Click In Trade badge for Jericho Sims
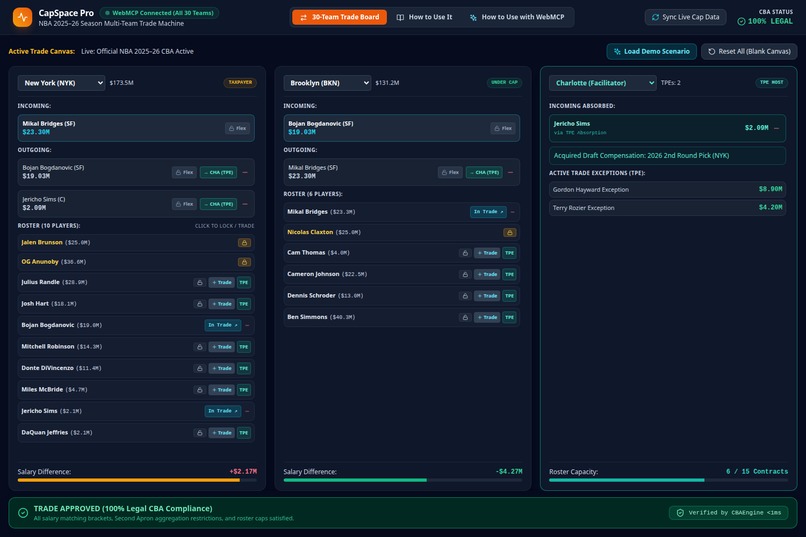The width and height of the screenshot is (806, 537). point(223,411)
